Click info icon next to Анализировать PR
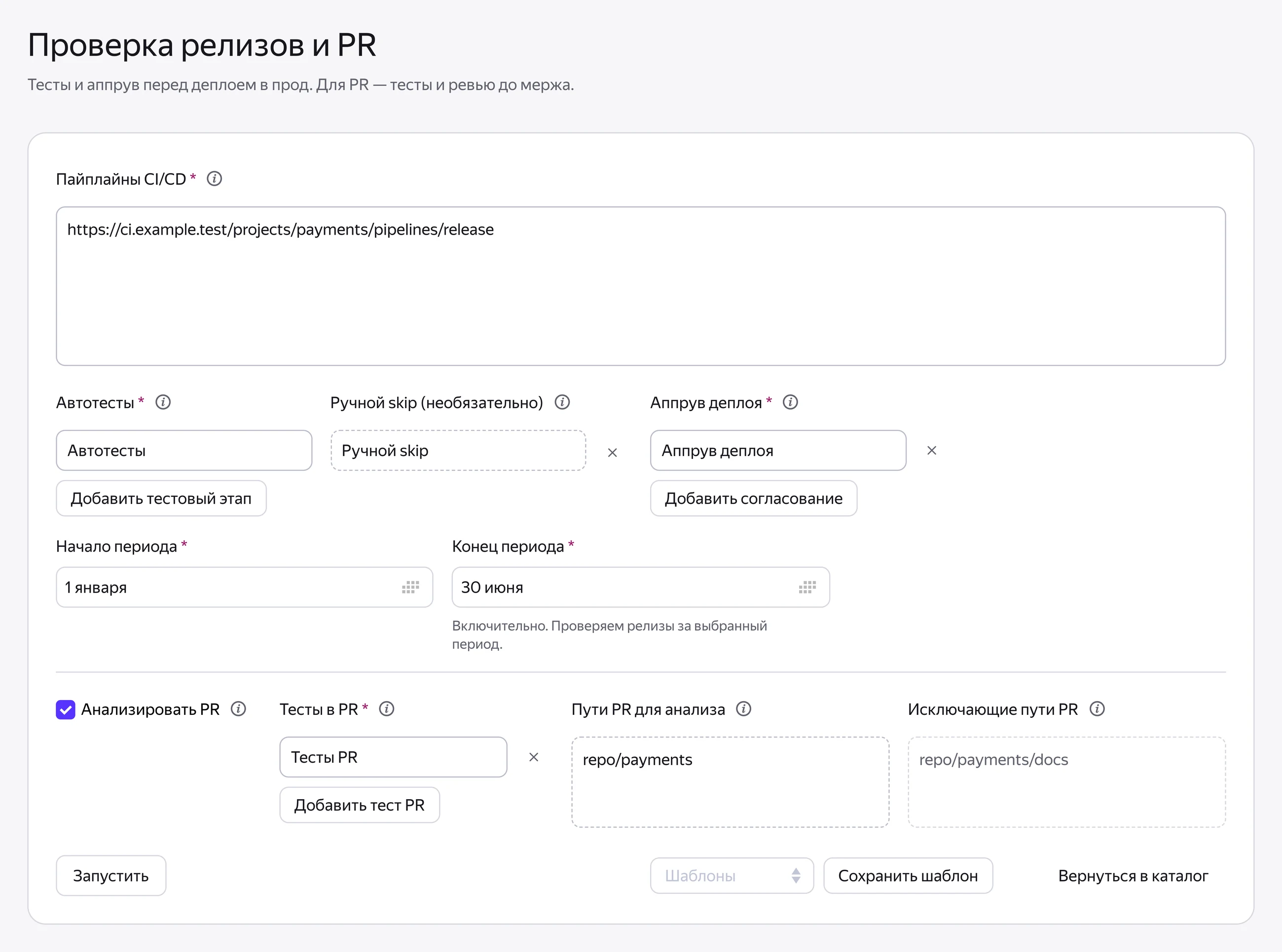This screenshot has height=952, width=1282. 238,709
